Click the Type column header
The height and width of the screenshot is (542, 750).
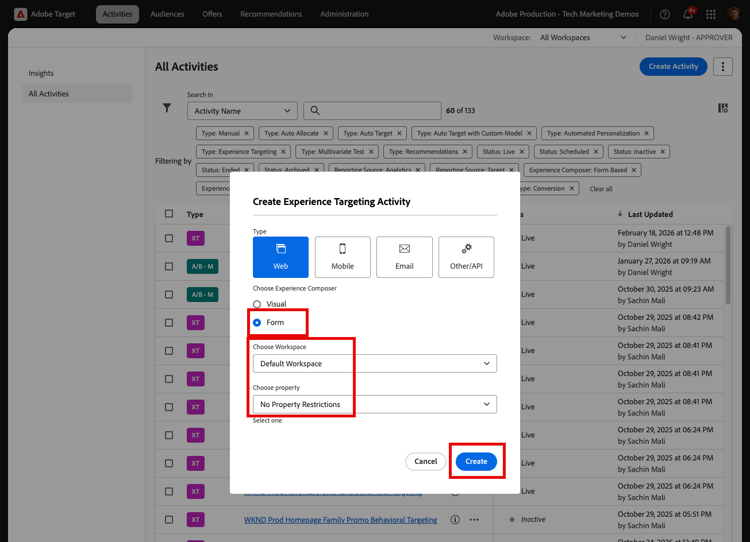click(195, 214)
